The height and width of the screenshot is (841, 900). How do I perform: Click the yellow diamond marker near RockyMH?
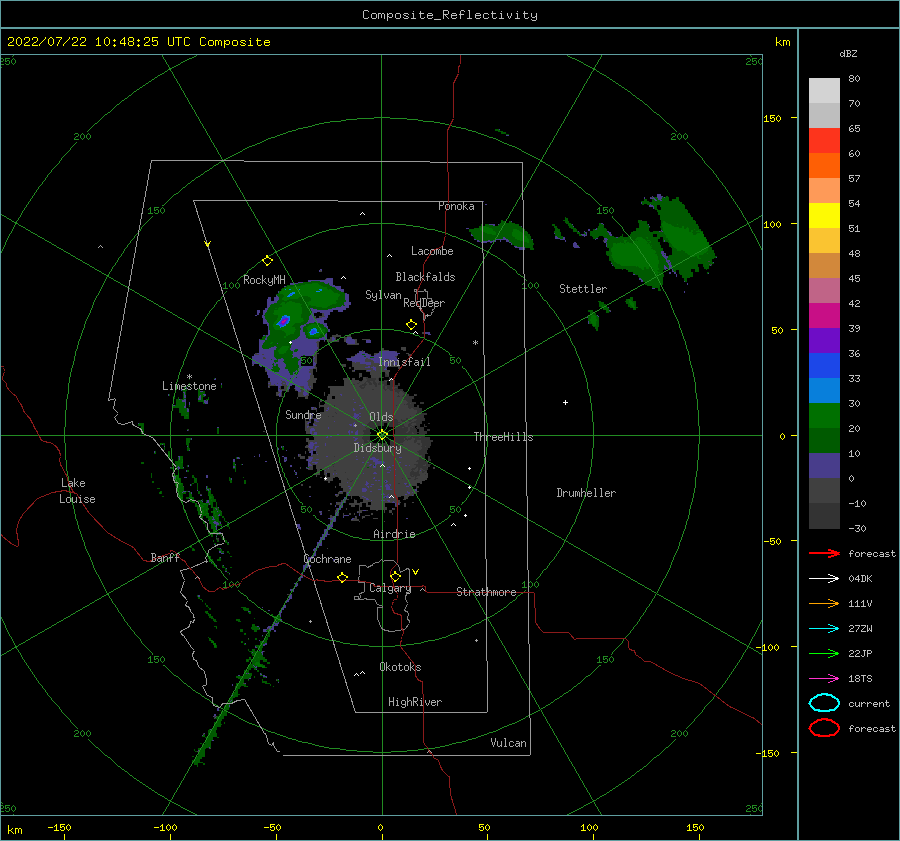point(267,261)
